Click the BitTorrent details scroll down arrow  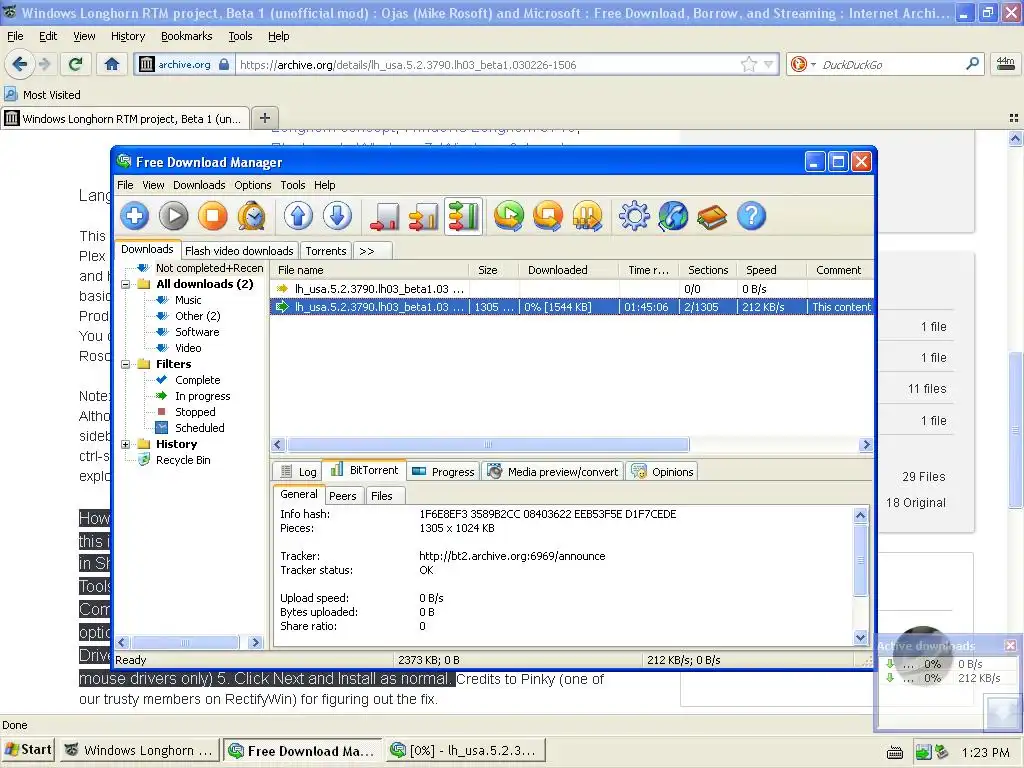[x=860, y=637]
